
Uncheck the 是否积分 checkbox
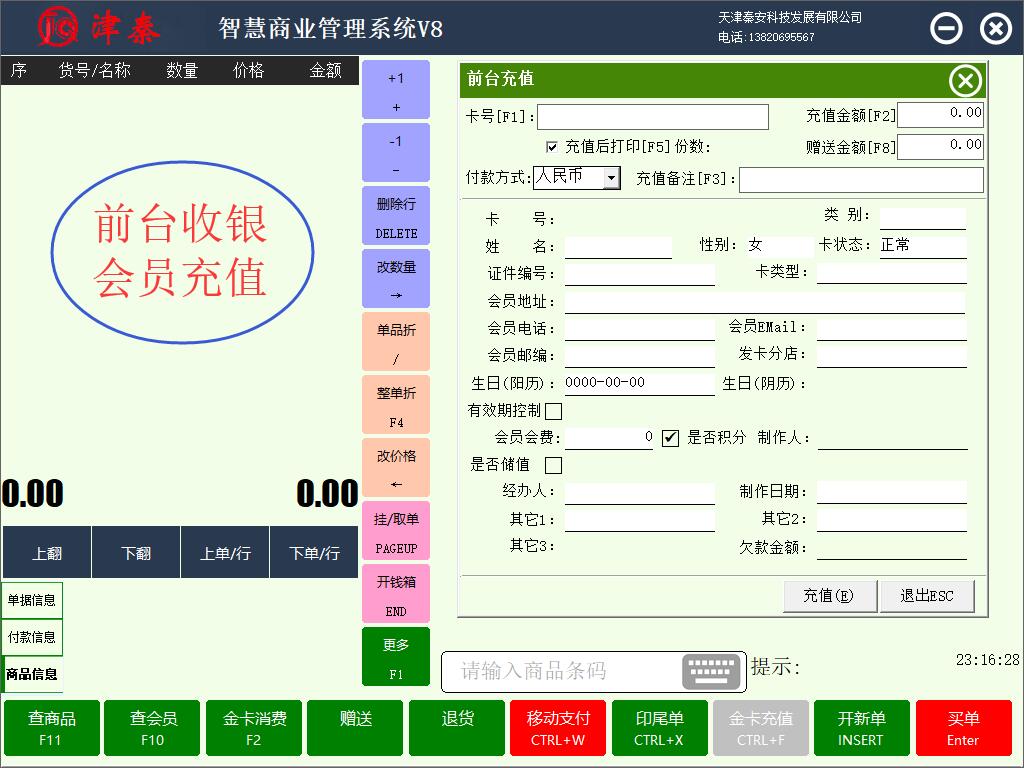(x=670, y=438)
